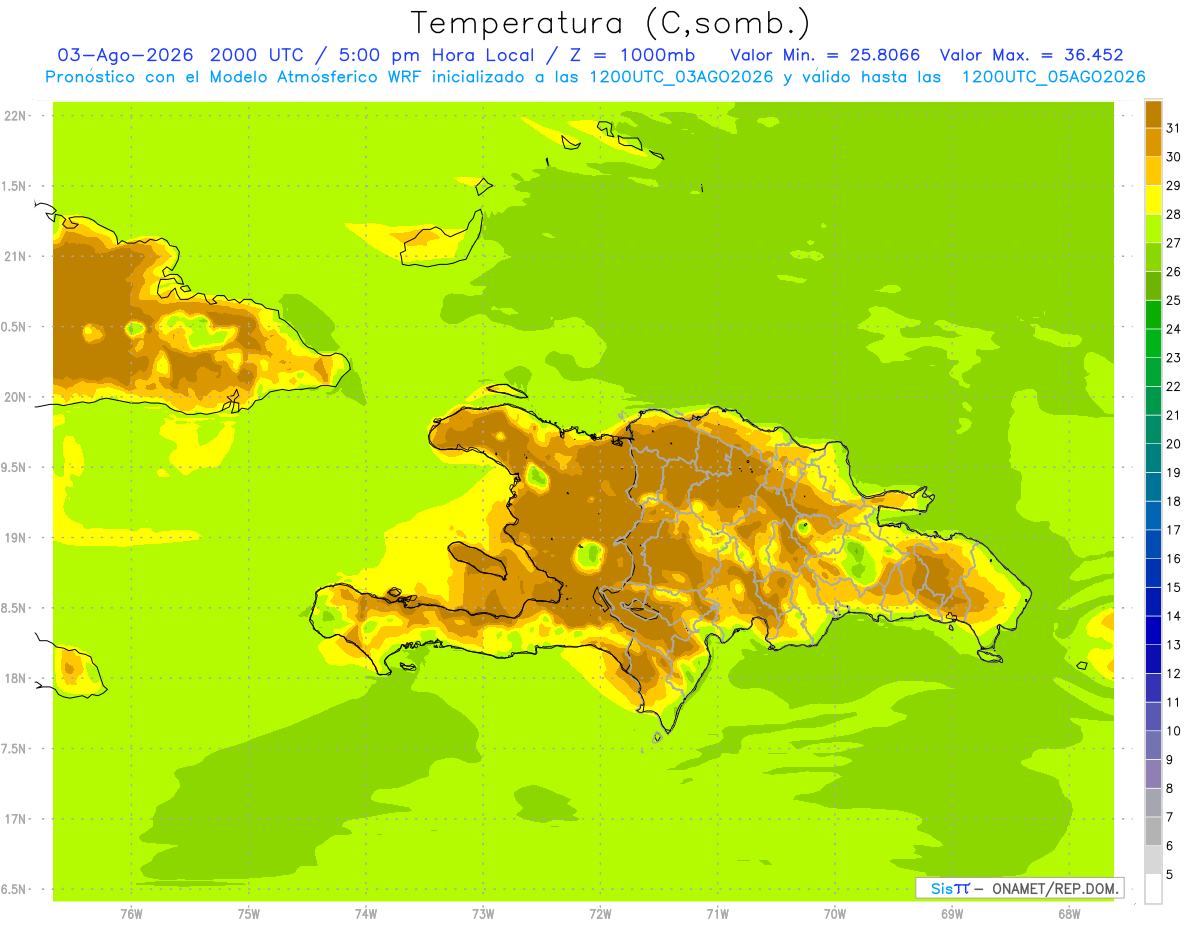Pick colorbar swatch between 27 and 28
Screen dimensions: 1200x927
1153,228
